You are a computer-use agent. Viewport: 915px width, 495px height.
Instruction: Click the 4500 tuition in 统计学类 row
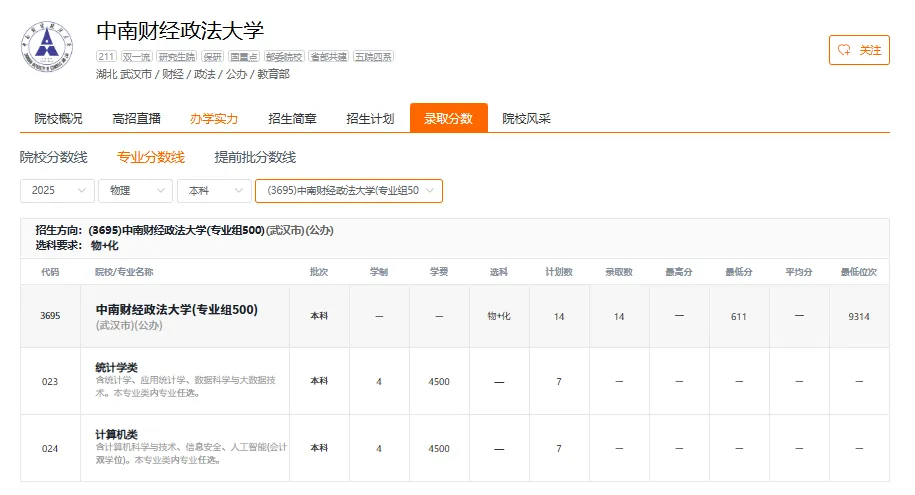click(x=439, y=382)
